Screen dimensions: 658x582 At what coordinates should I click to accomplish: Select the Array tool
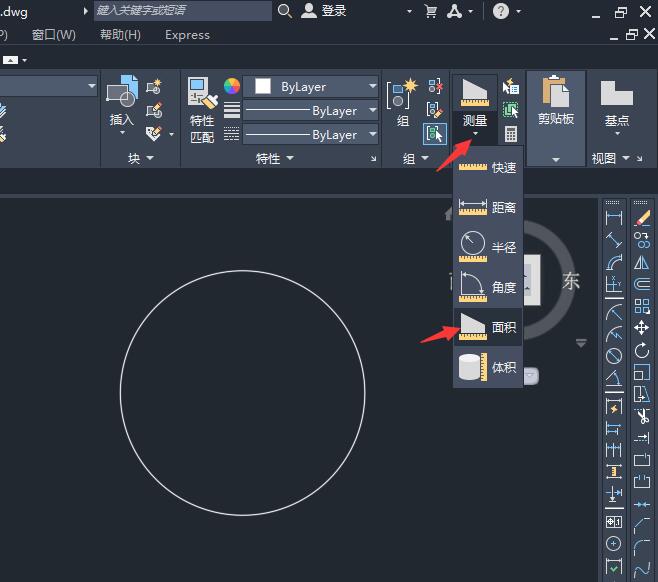(x=642, y=306)
